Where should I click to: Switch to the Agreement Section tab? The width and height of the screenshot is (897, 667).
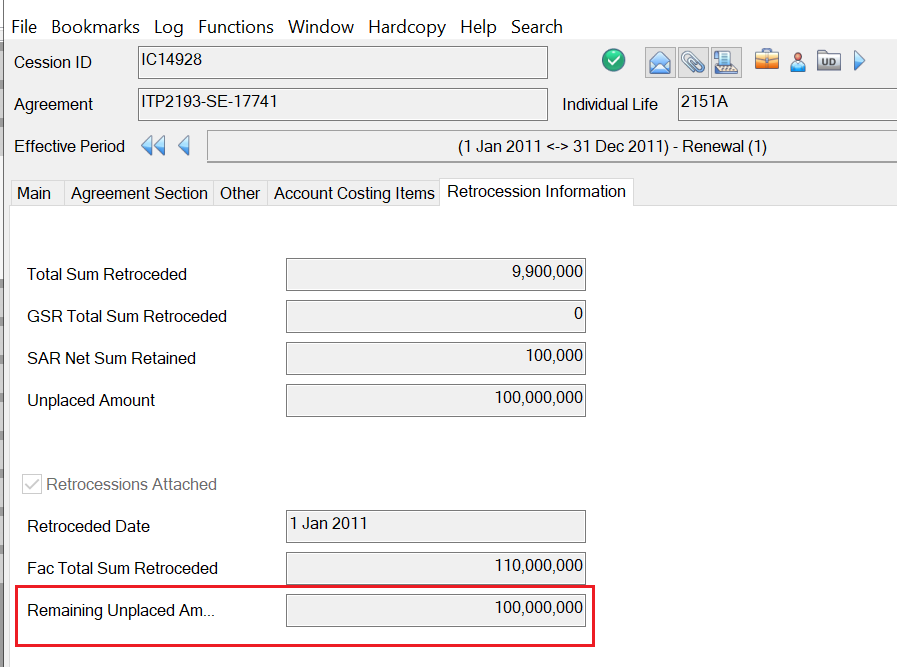click(x=139, y=193)
